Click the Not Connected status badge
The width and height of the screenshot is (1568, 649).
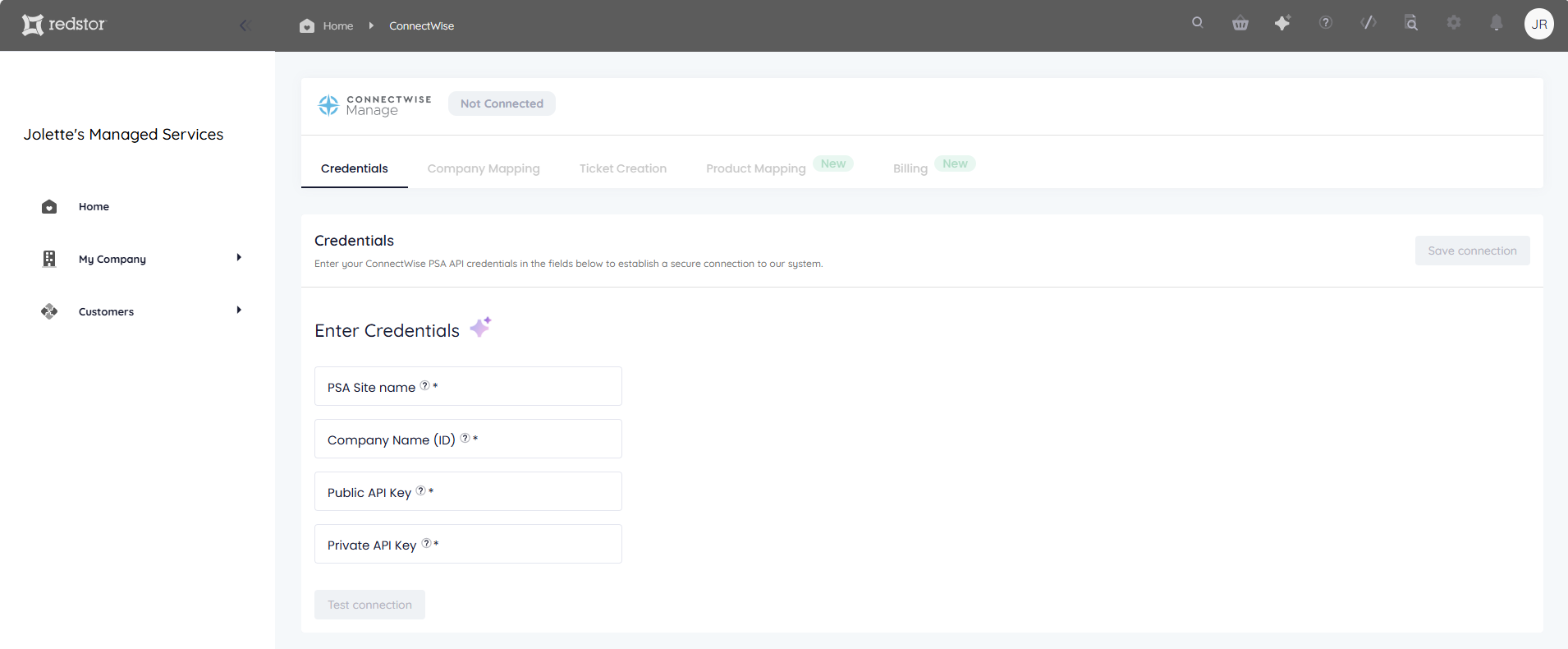click(x=502, y=104)
